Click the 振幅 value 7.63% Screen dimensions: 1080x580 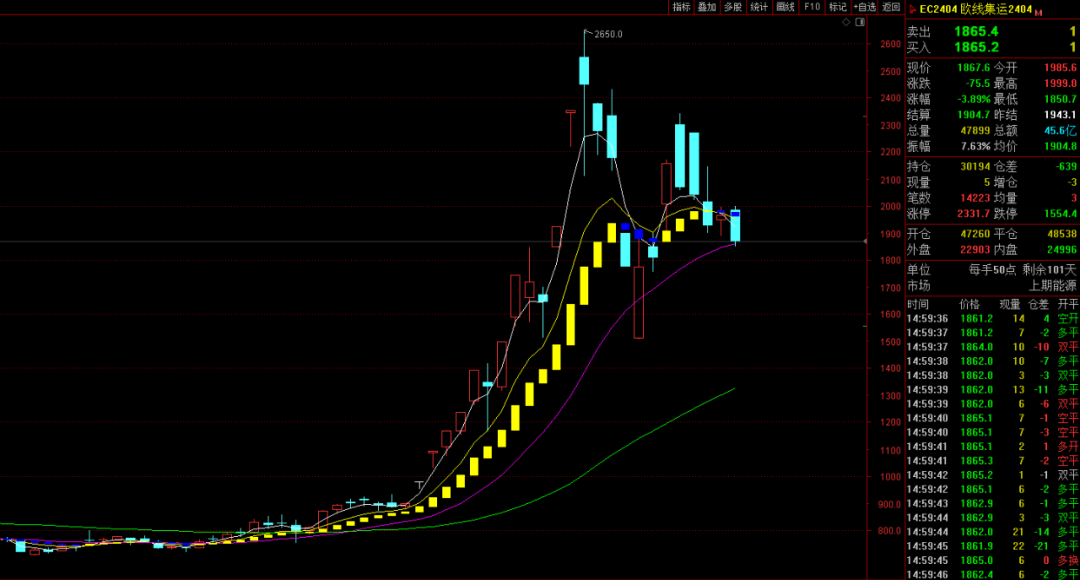pos(975,147)
